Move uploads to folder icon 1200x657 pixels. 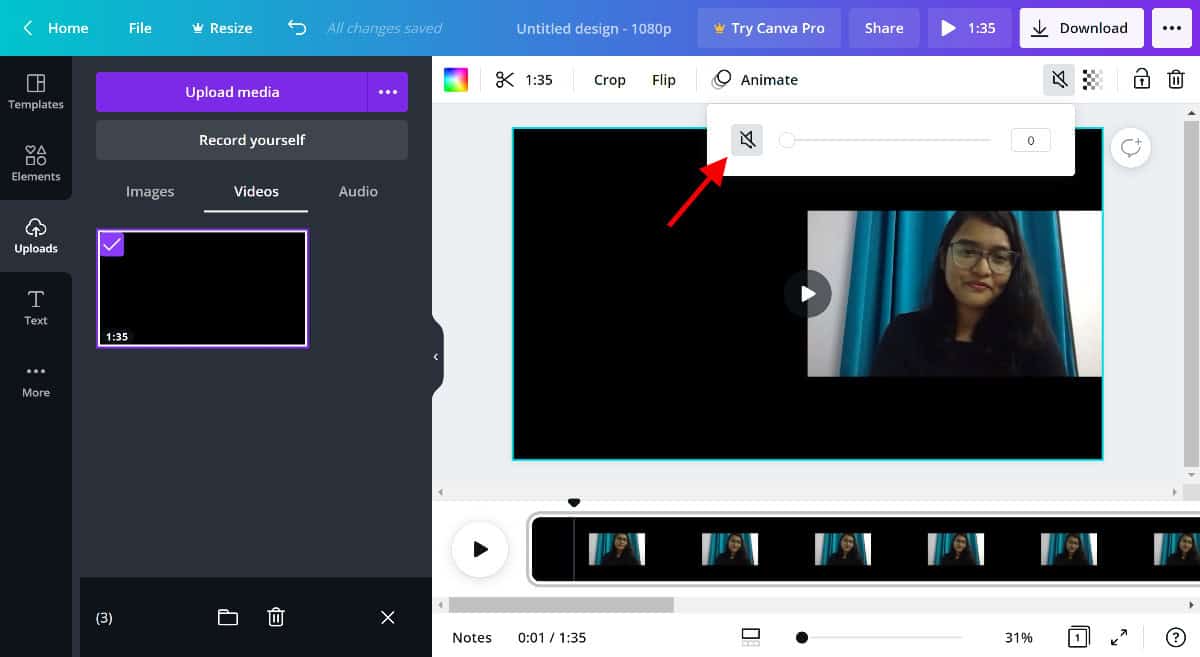pos(228,617)
